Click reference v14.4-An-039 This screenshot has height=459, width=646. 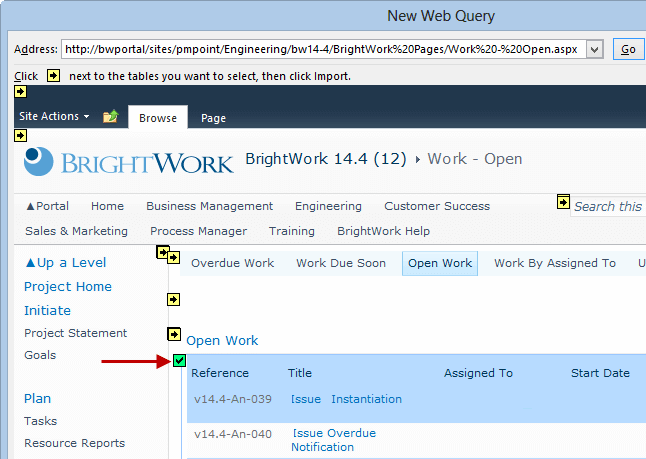click(x=233, y=399)
